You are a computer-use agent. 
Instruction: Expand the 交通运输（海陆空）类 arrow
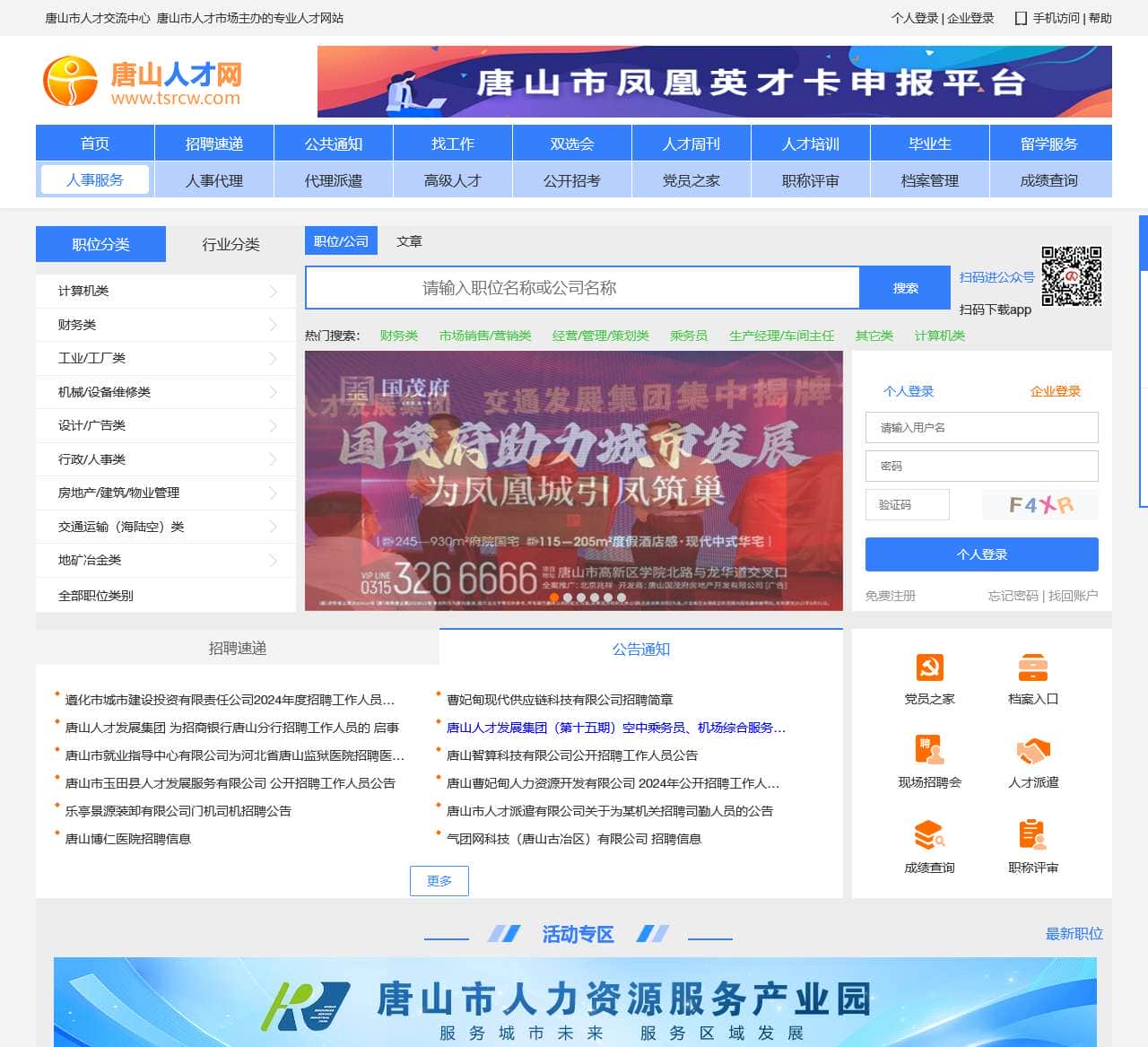(274, 527)
